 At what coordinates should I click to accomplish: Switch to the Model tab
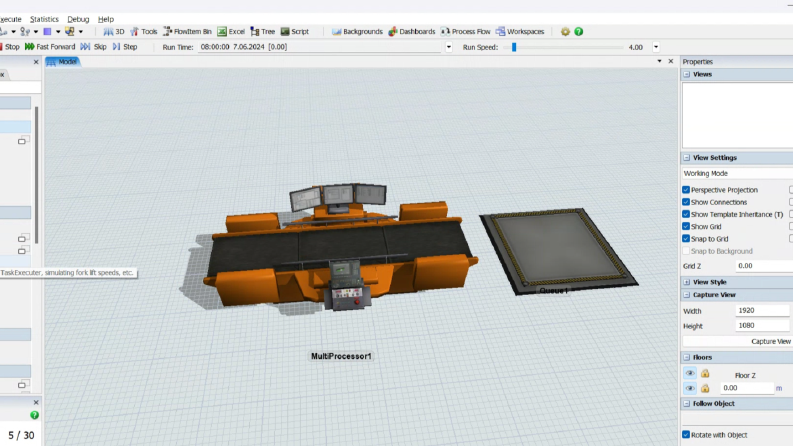62,62
